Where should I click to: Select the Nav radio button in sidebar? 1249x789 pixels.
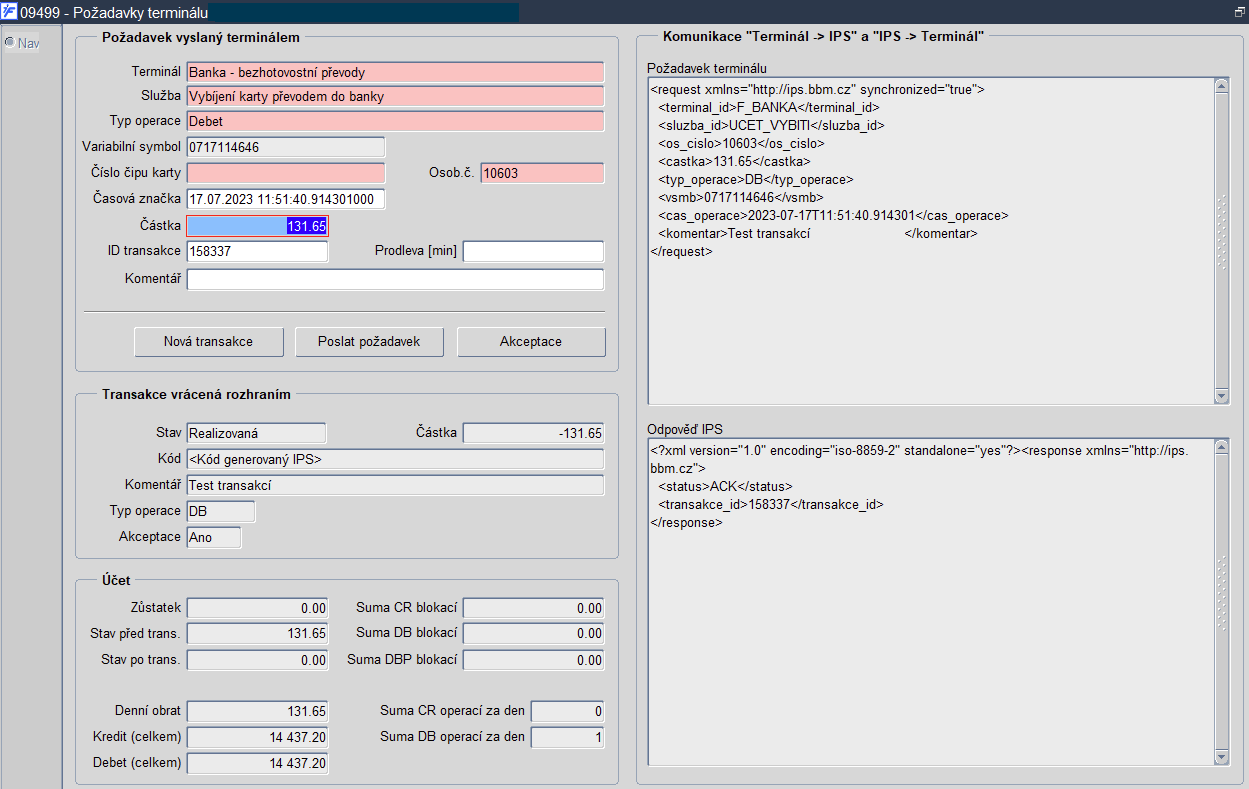[9, 42]
